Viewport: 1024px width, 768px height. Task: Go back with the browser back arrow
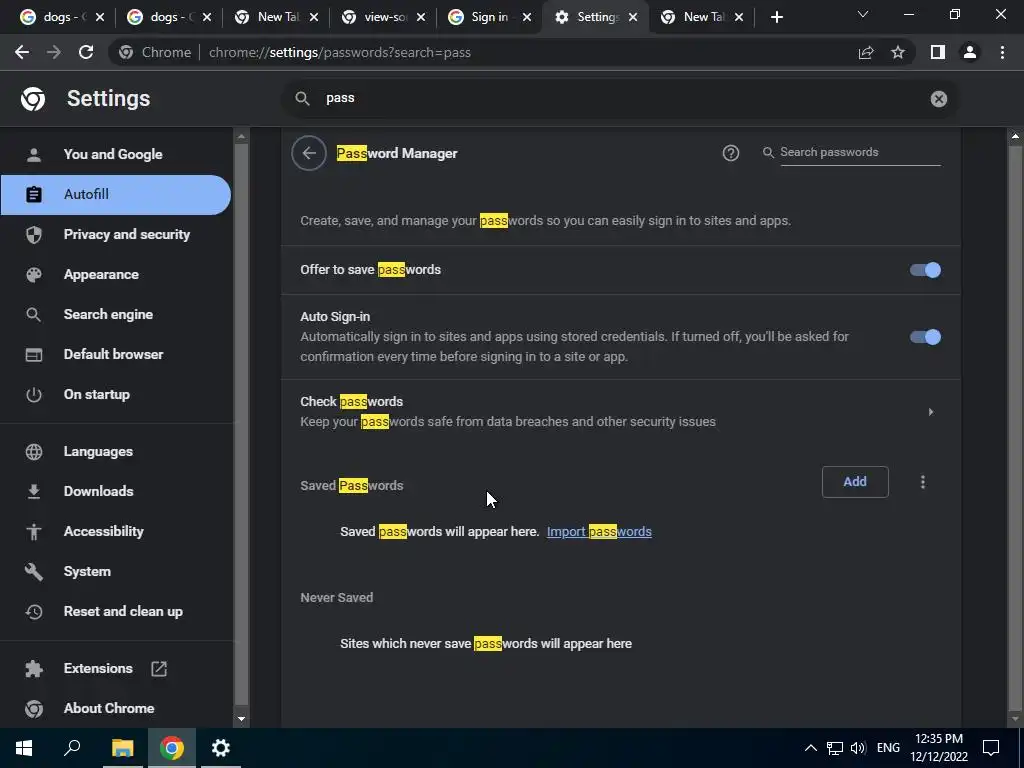click(22, 52)
